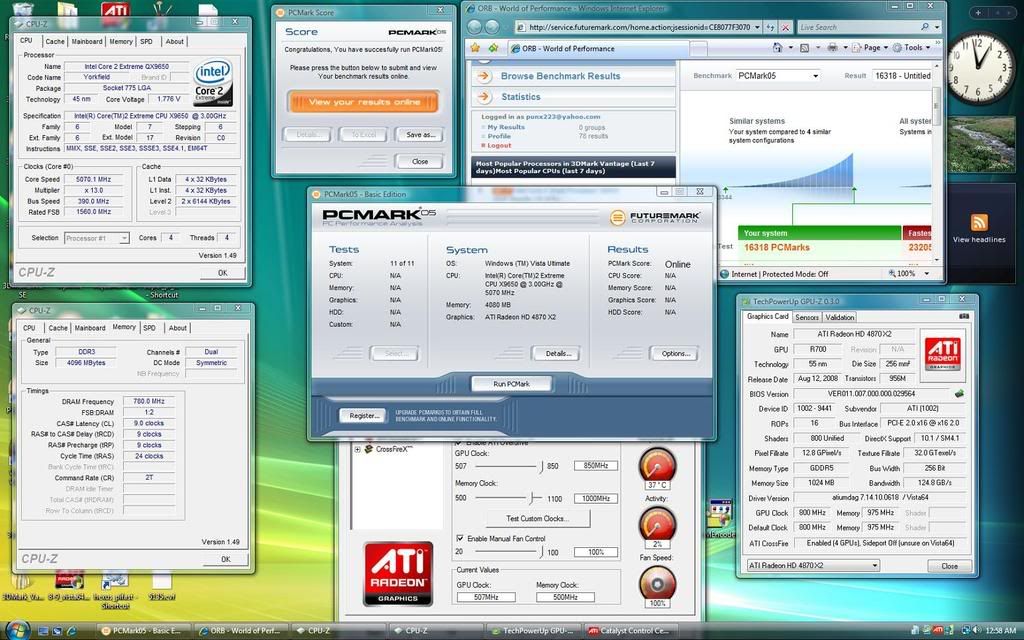Click the Save as button in PCMark Score
The width and height of the screenshot is (1024, 640).
[420, 135]
